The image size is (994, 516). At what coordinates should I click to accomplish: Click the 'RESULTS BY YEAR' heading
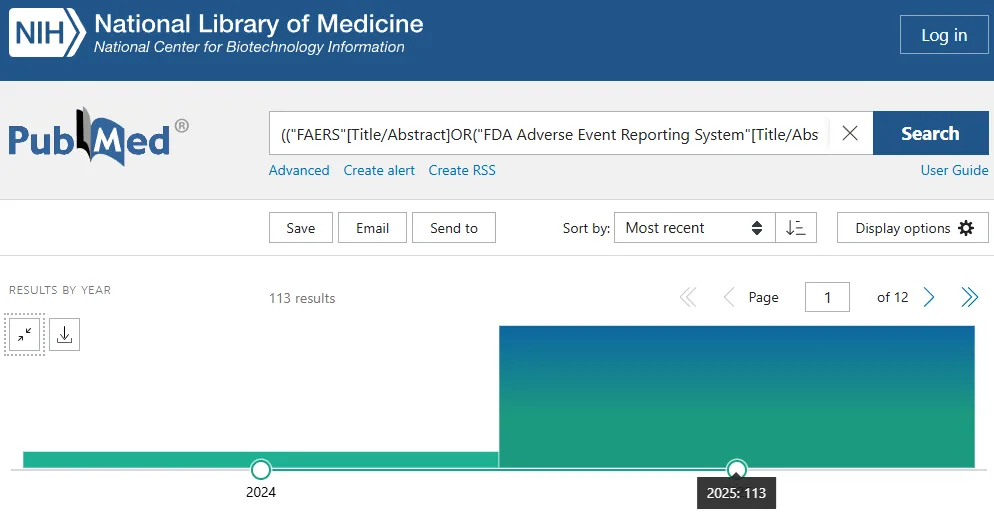pos(60,290)
